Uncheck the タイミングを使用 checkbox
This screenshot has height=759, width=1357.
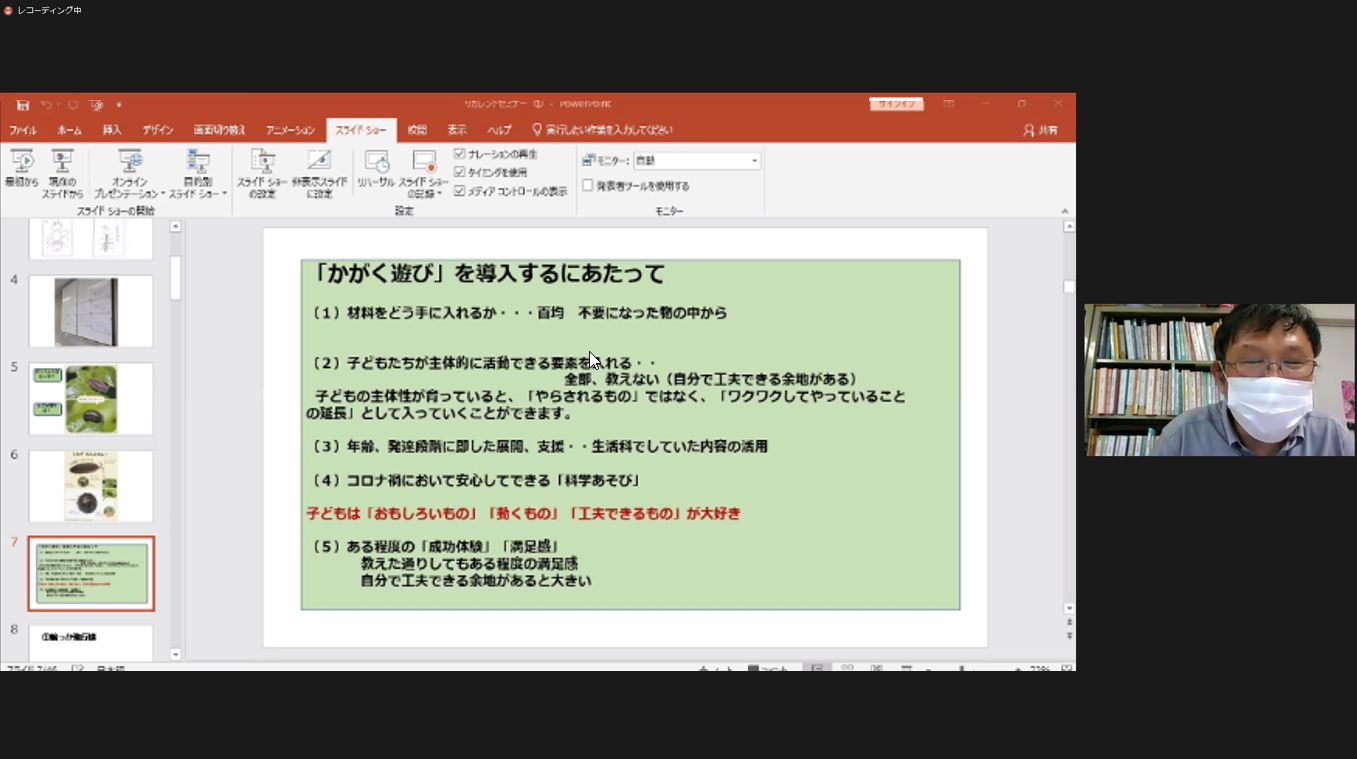(460, 172)
